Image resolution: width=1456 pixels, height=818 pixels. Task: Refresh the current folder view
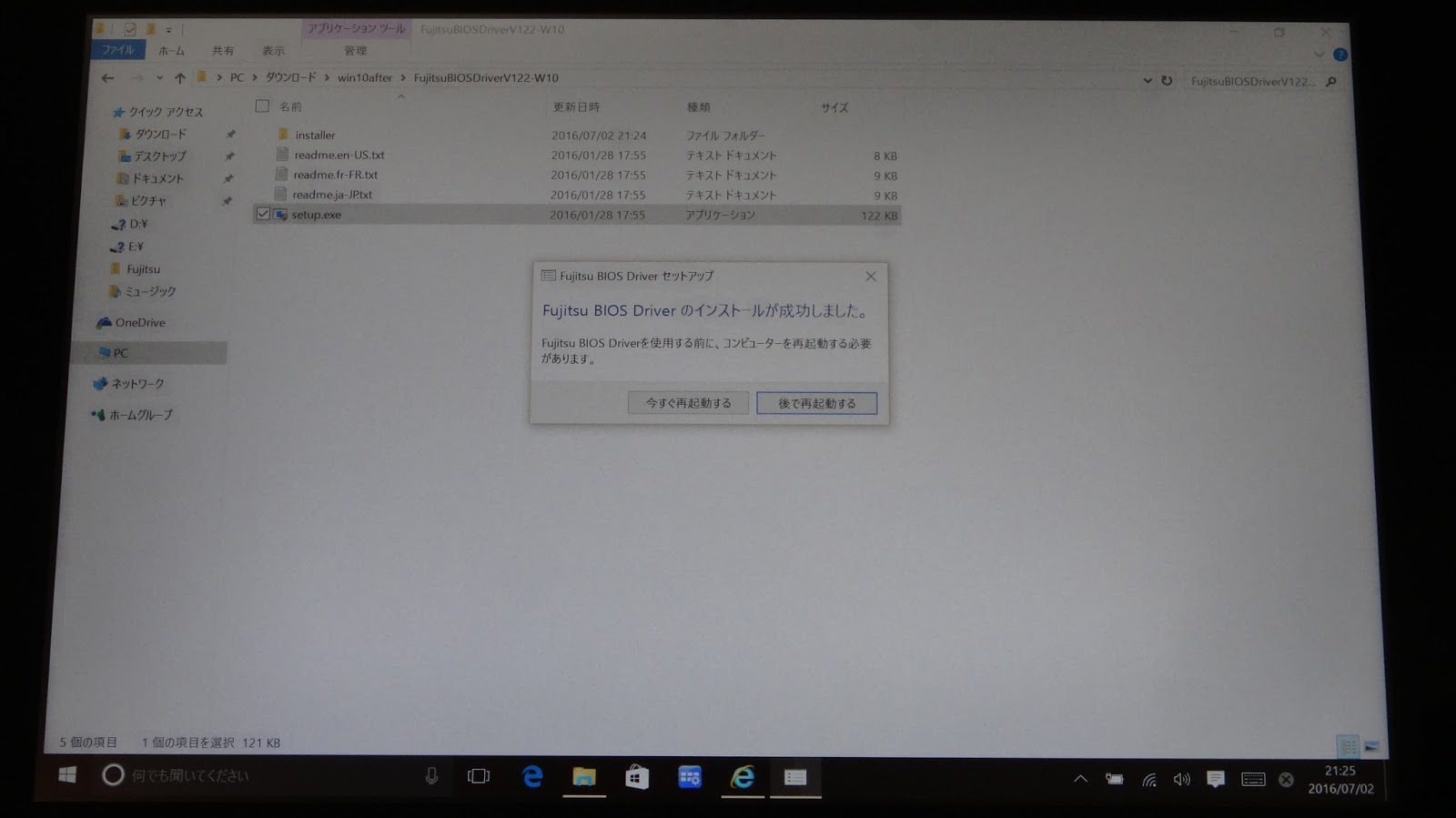pos(1167,81)
